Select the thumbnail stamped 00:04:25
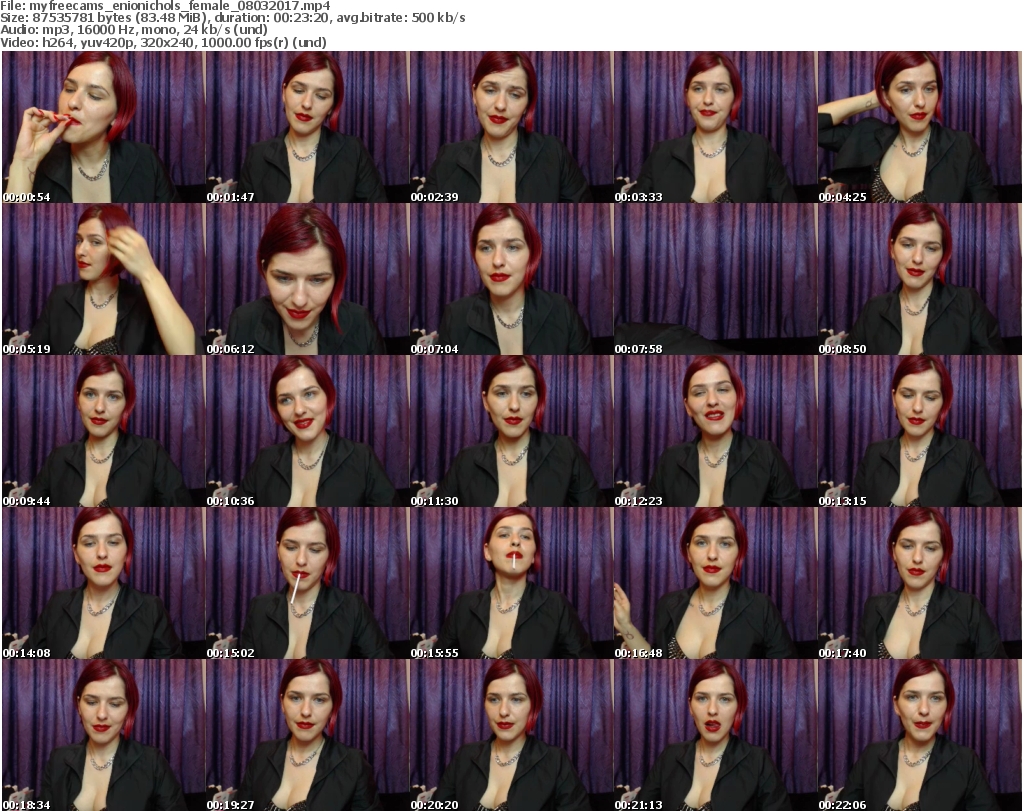Viewport: 1024px width, 811px height. (920, 127)
